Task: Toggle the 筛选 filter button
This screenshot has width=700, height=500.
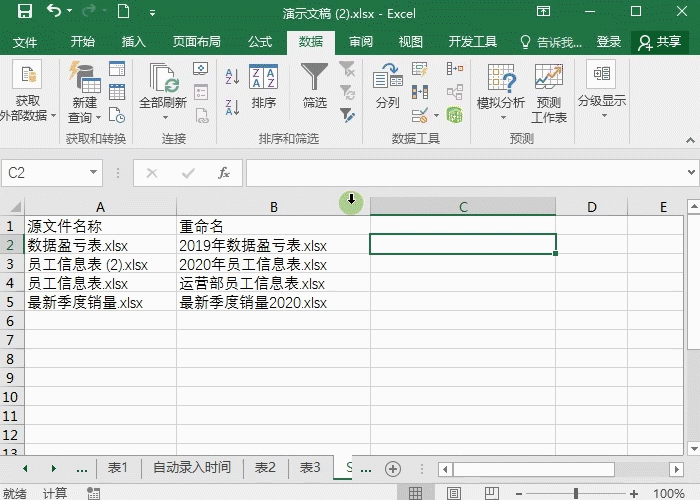Action: pyautogui.click(x=315, y=86)
